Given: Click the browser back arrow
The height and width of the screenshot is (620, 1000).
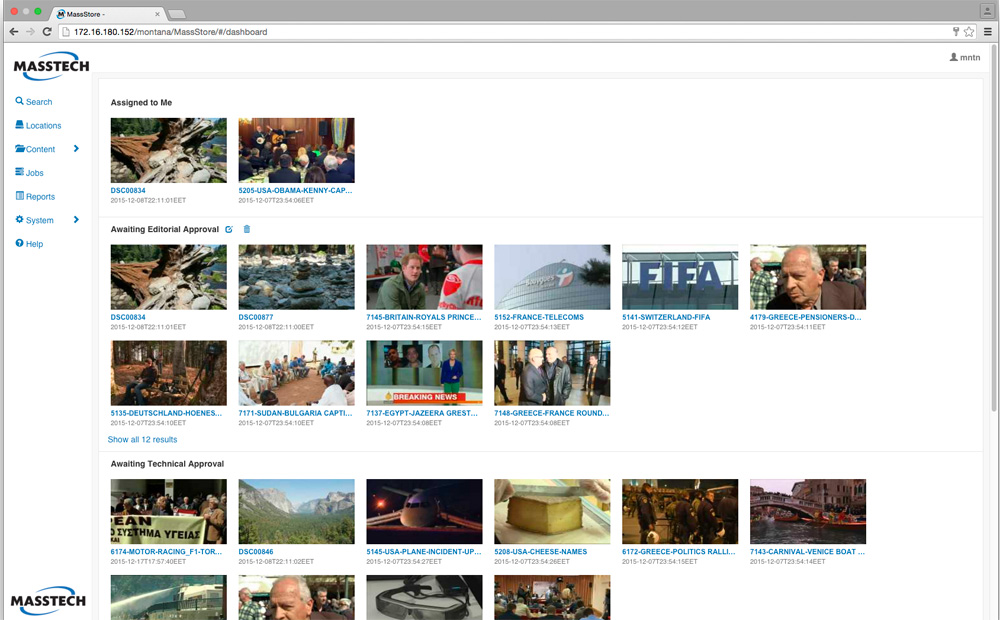Looking at the screenshot, I should pos(13,31).
